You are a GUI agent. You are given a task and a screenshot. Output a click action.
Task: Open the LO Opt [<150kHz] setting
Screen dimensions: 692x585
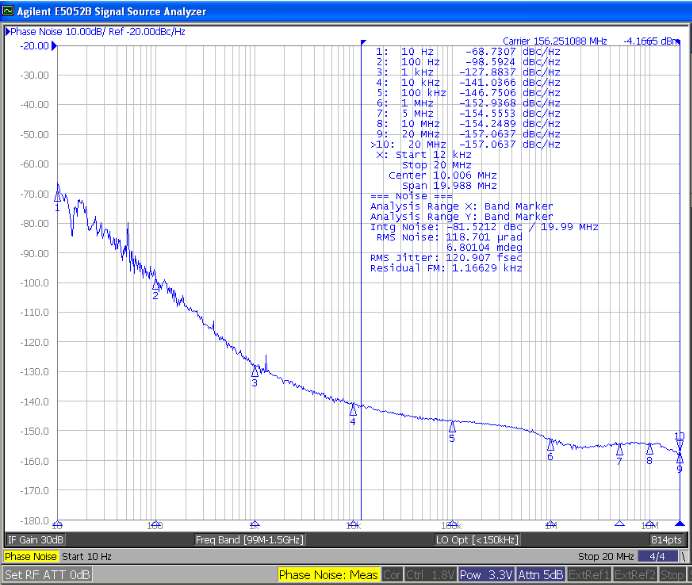click(477, 539)
